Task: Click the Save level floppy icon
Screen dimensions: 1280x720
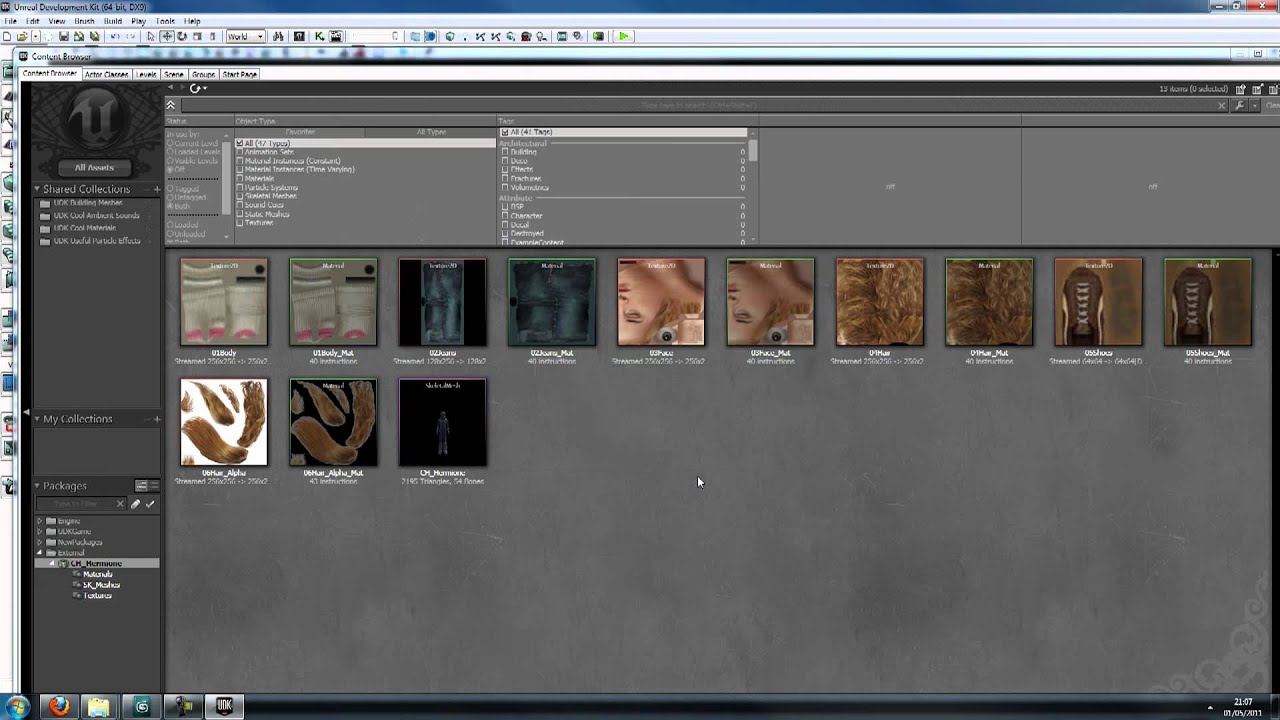Action: pos(63,36)
